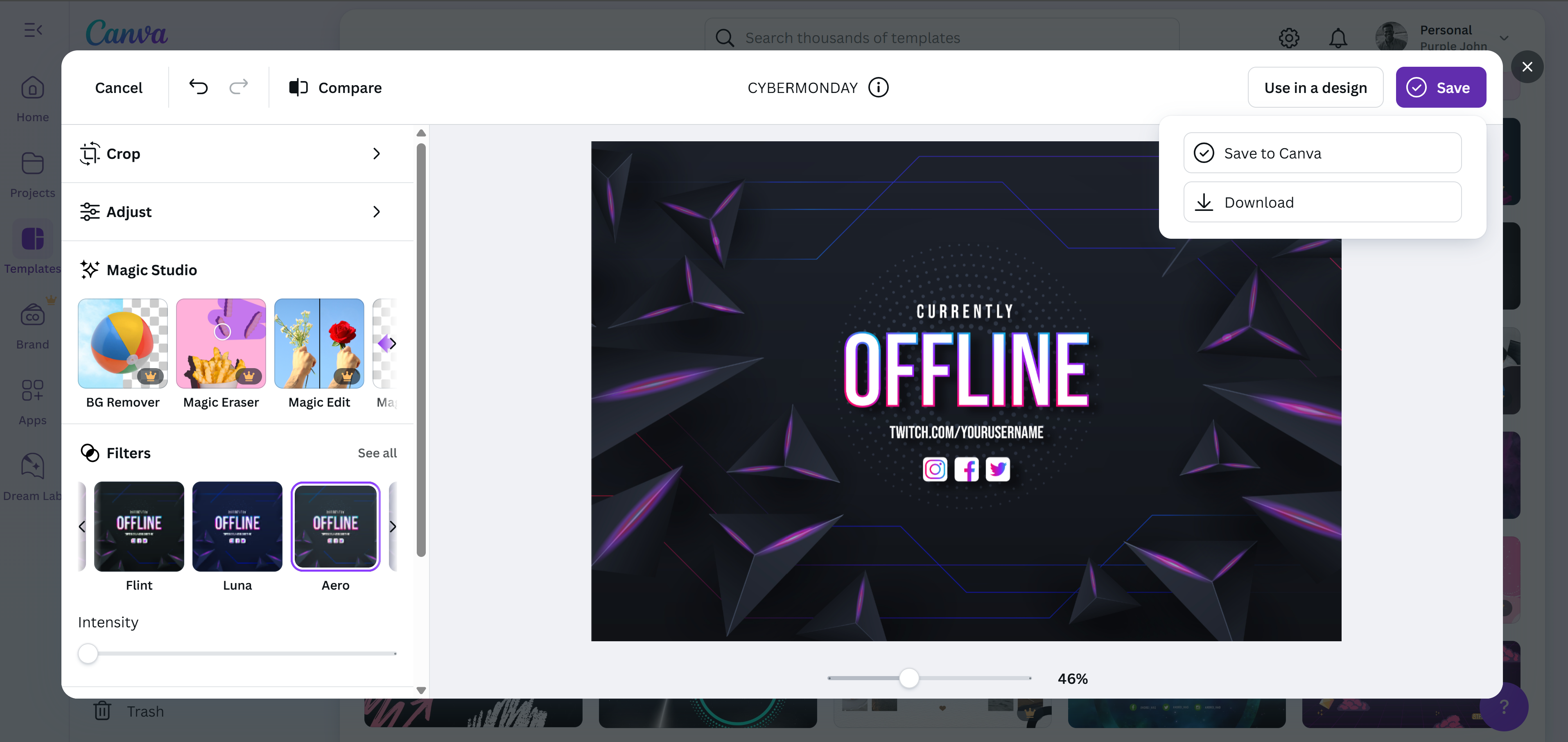Select the Aero filter

coord(335,527)
